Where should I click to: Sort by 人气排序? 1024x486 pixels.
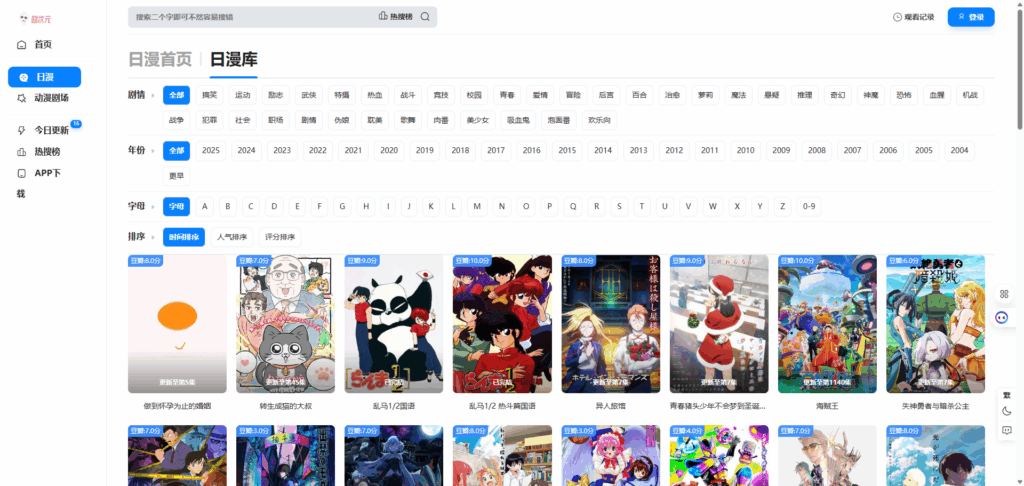click(232, 237)
